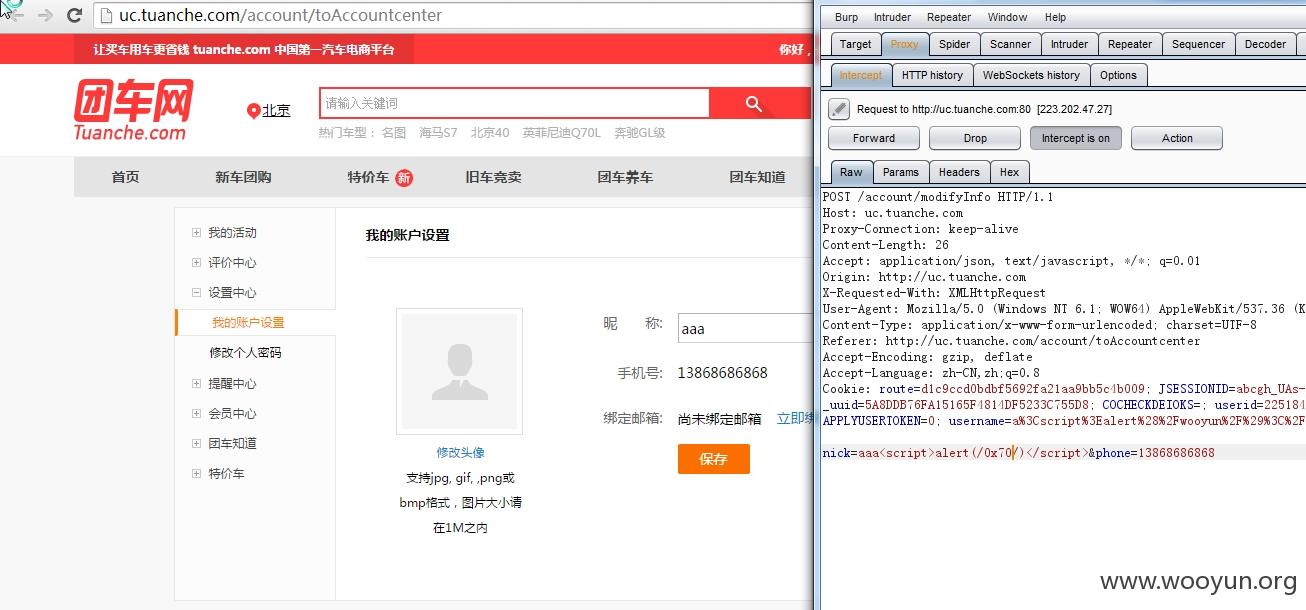This screenshot has height=610, width=1306.
Task: Toggle the Intercept is on button
Action: click(1076, 138)
